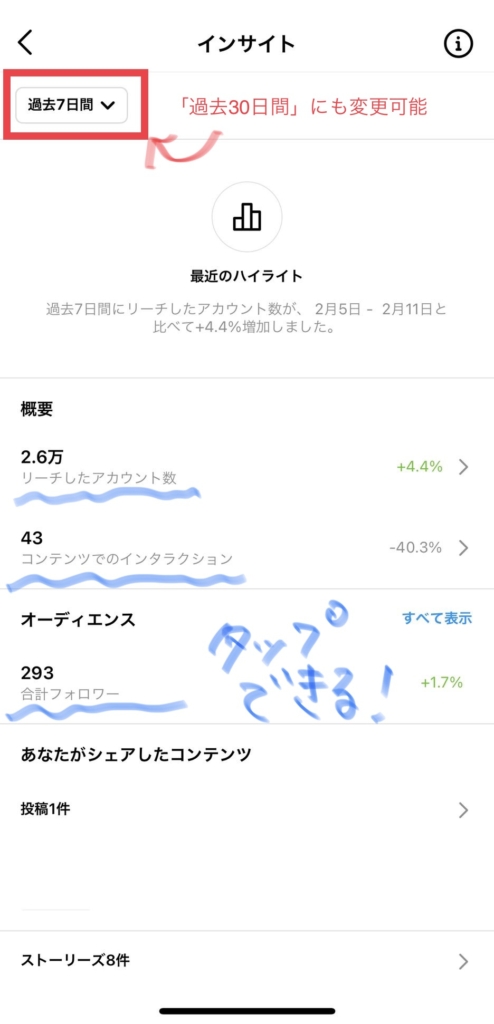Image resolution: width=494 pixels, height=1024 pixels.
Task: Open コンテンツでのインタラクション details
Action: pyautogui.click(x=247, y=547)
